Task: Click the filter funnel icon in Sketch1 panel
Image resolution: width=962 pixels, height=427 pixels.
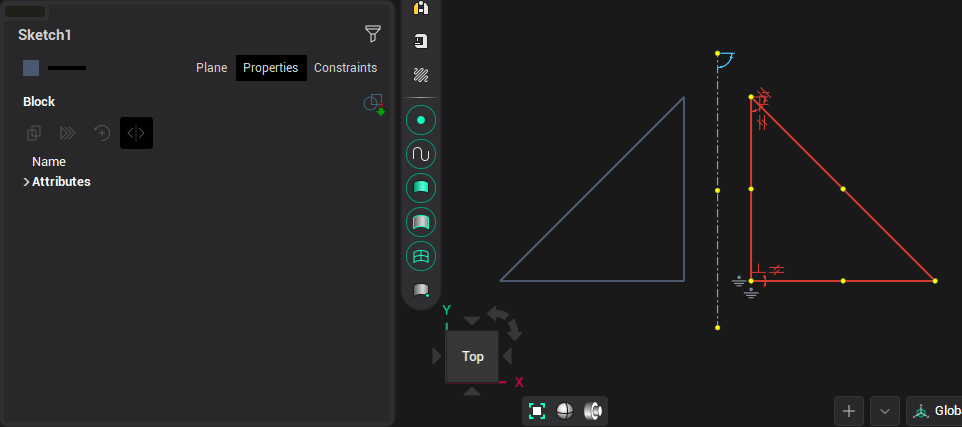Action: 372,34
